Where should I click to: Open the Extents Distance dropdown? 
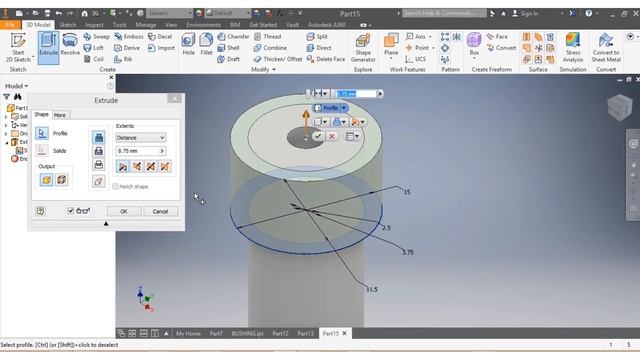click(x=140, y=138)
